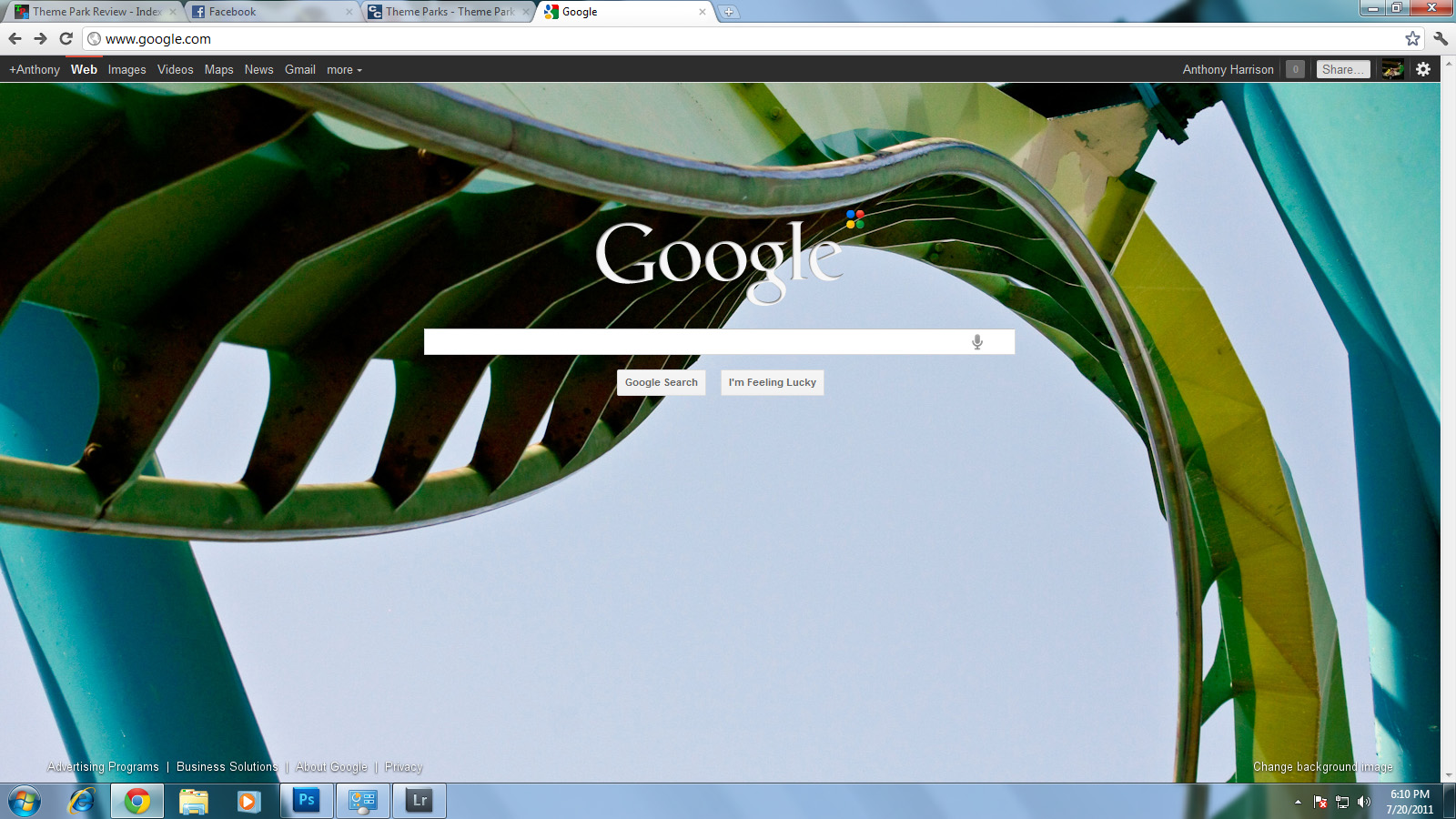
Task: Expand the 'more' Google services dropdown
Action: pos(344,70)
